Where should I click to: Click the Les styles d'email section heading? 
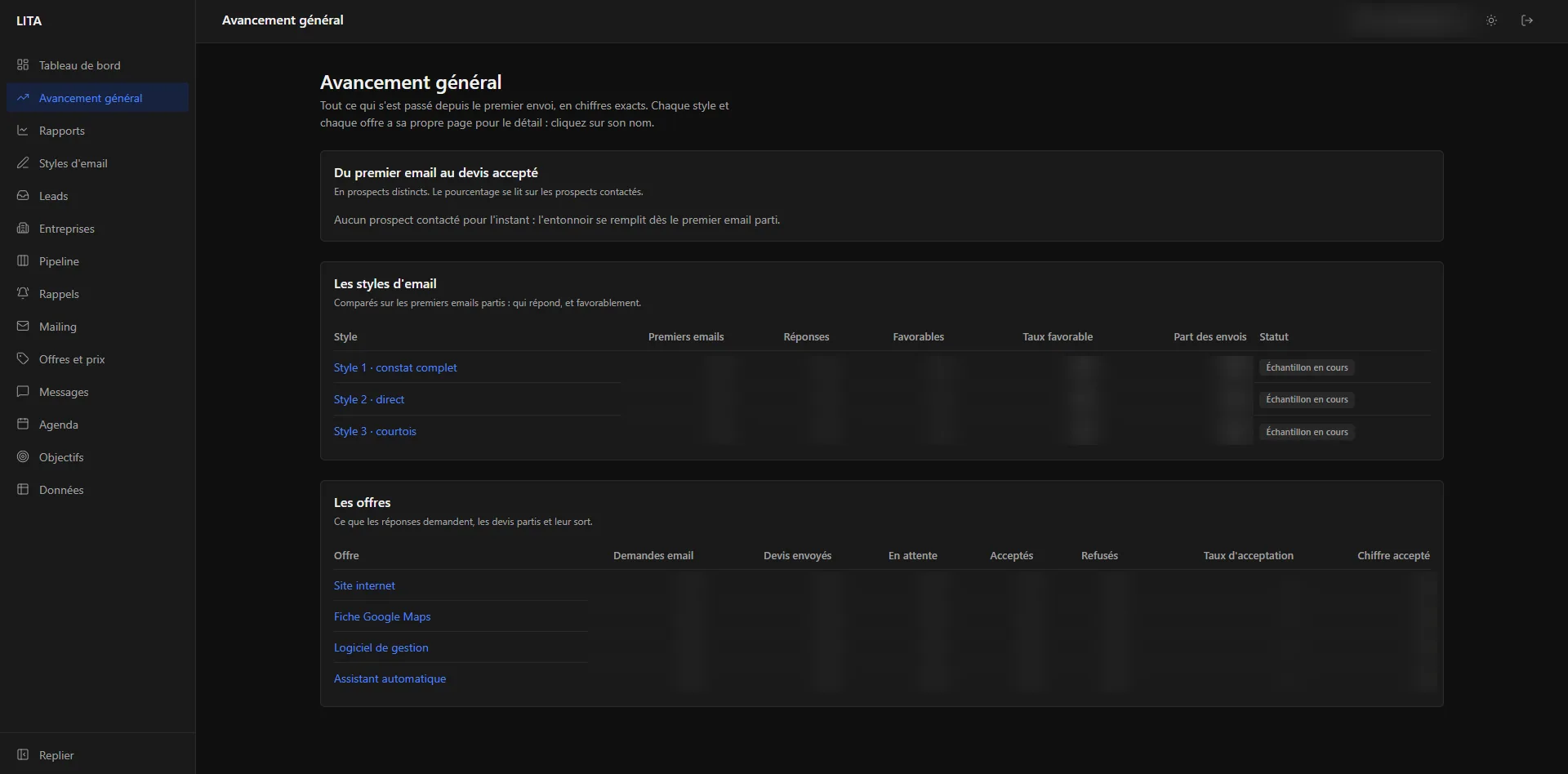pyautogui.click(x=385, y=284)
